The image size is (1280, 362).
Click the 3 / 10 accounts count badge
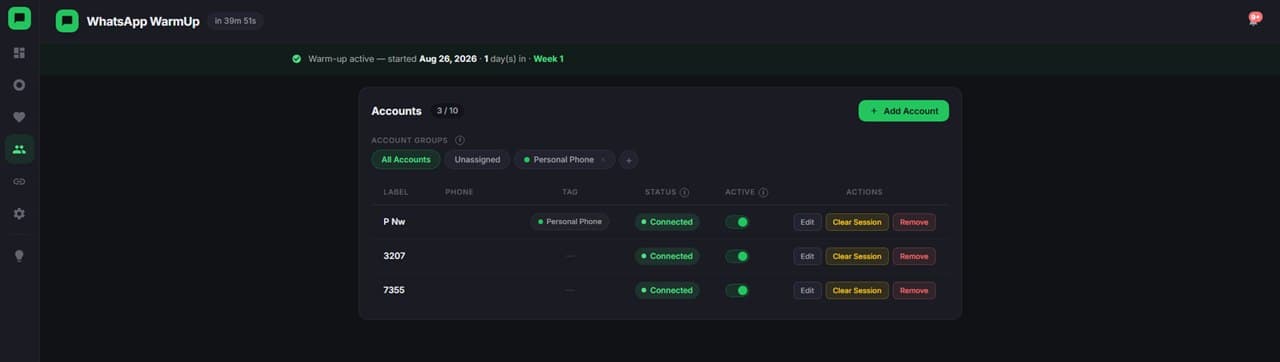(x=447, y=111)
